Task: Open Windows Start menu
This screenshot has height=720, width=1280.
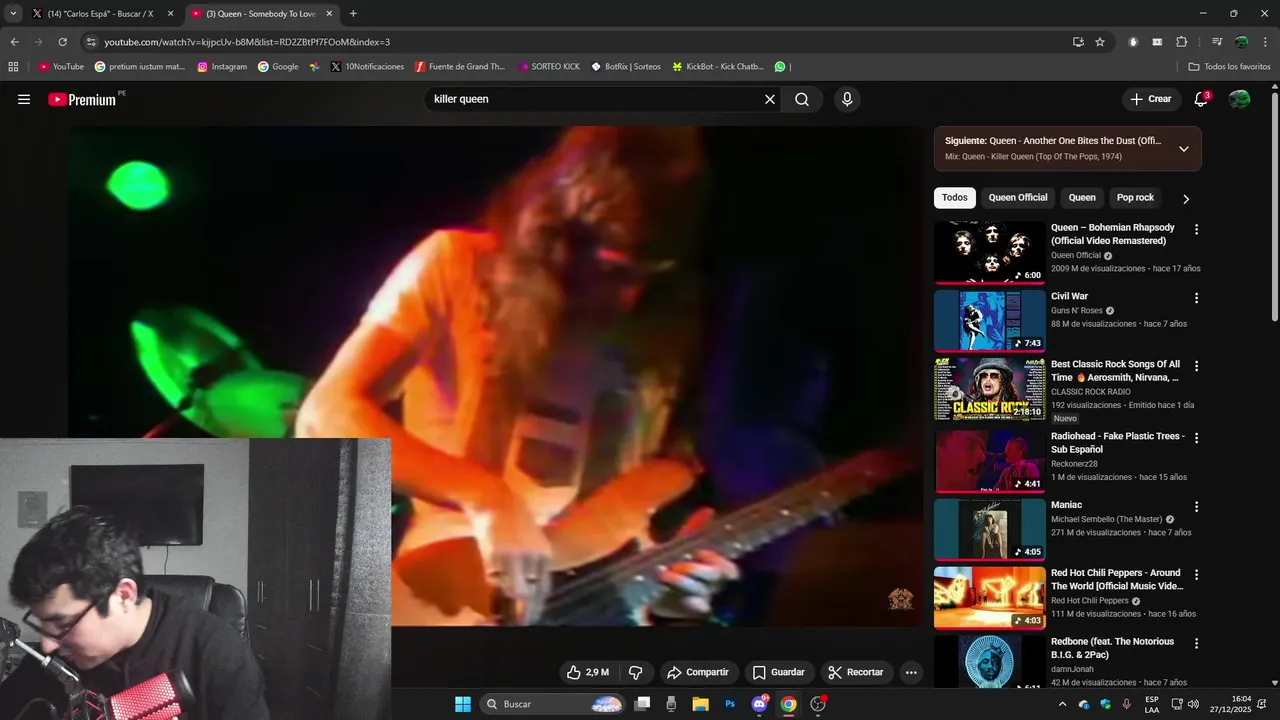Action: (463, 704)
